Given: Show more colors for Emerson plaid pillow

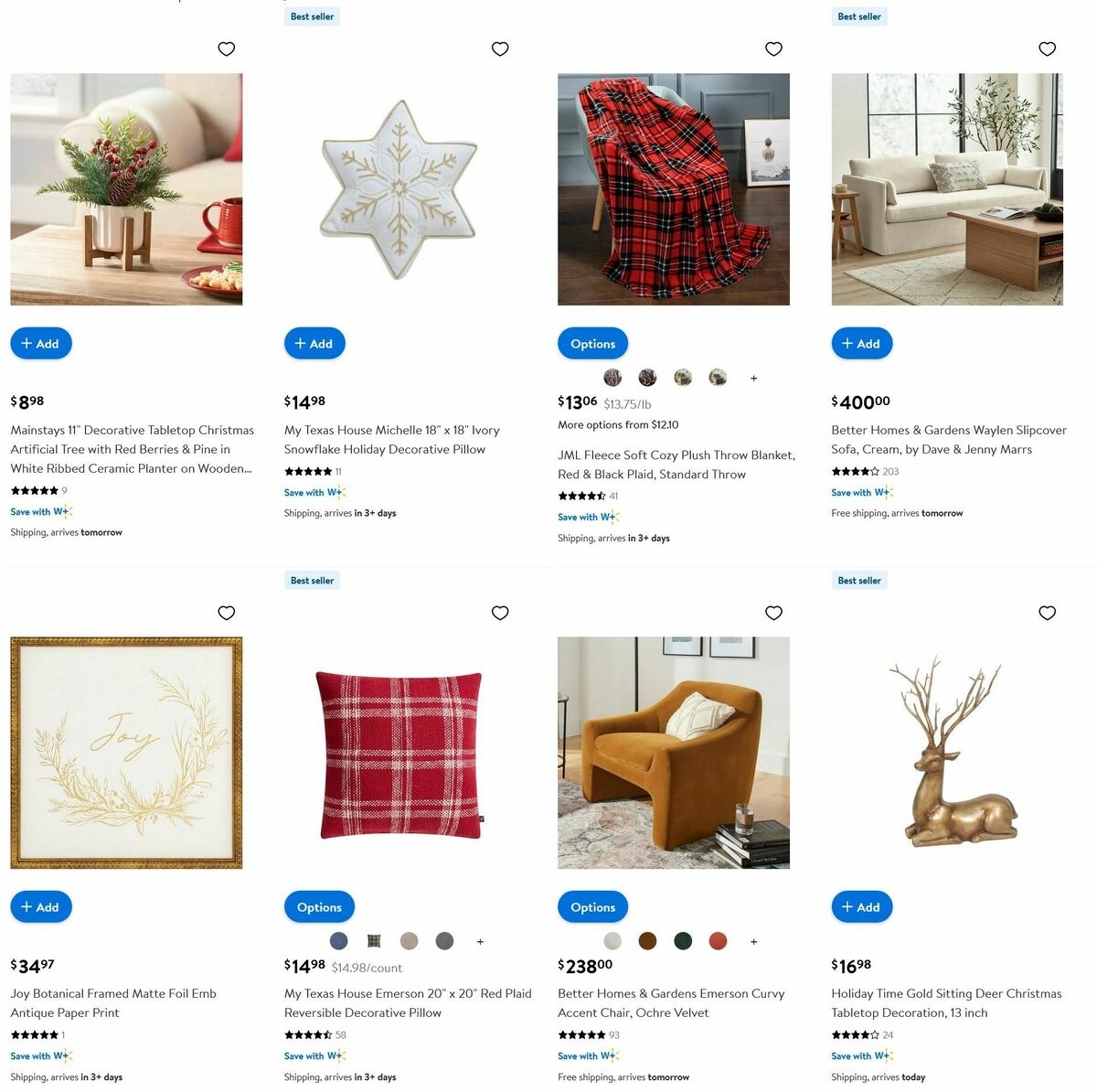Looking at the screenshot, I should click(x=480, y=941).
